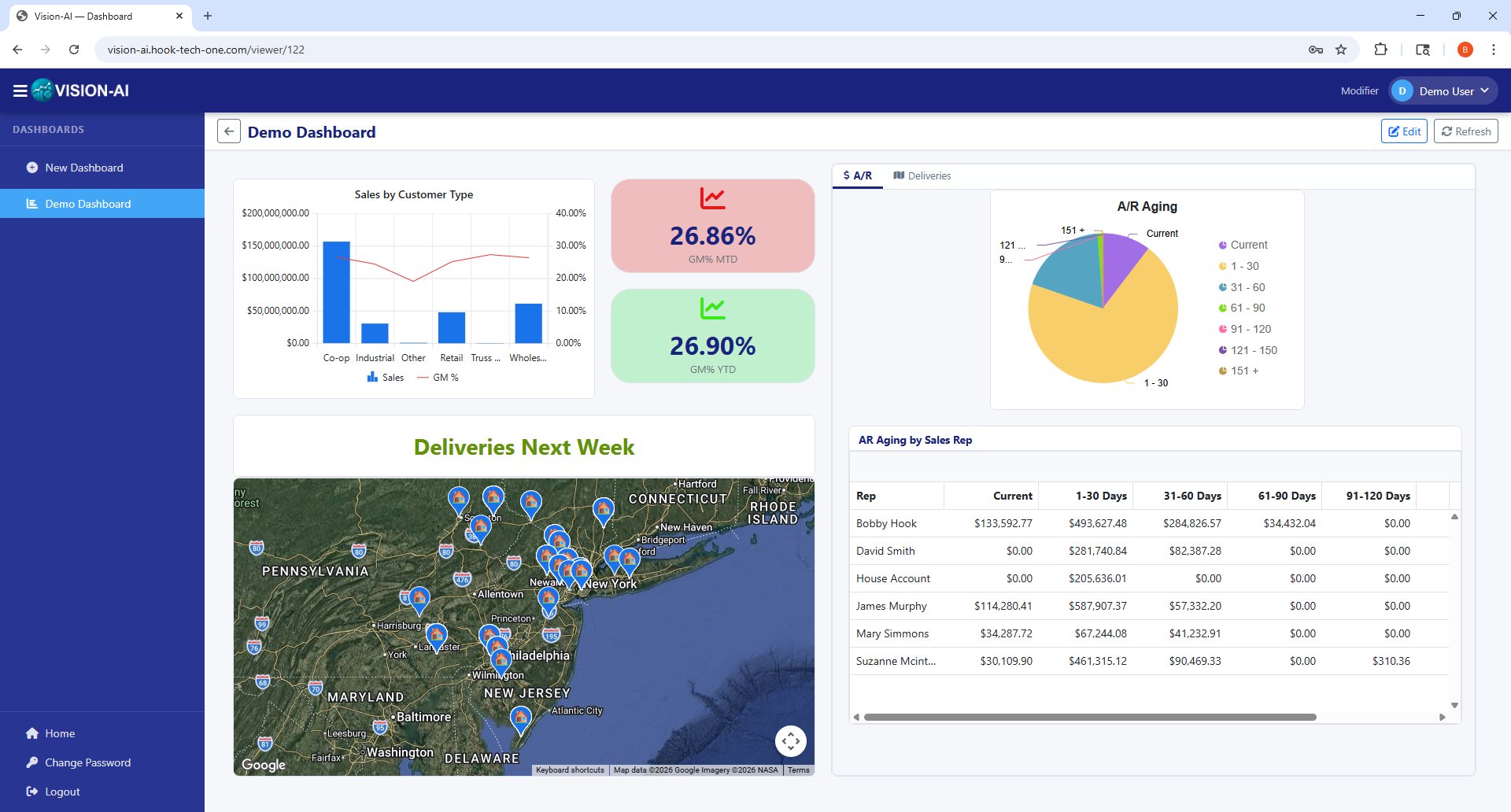This screenshot has height=812, width=1511.
Task: Select the key icon for Change Password
Action: tap(32, 762)
